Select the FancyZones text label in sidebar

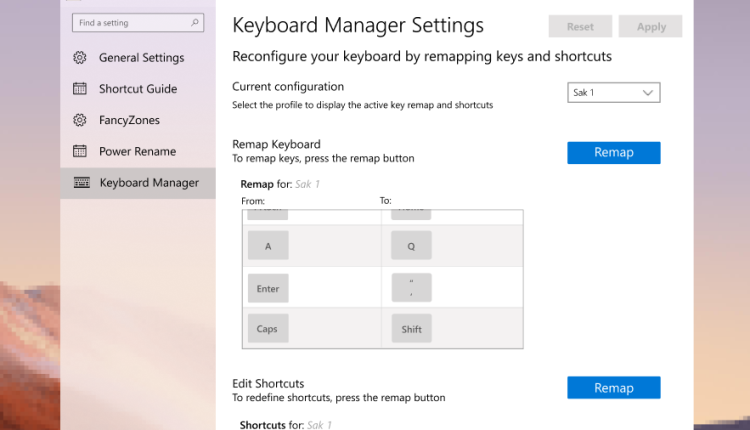(129, 120)
